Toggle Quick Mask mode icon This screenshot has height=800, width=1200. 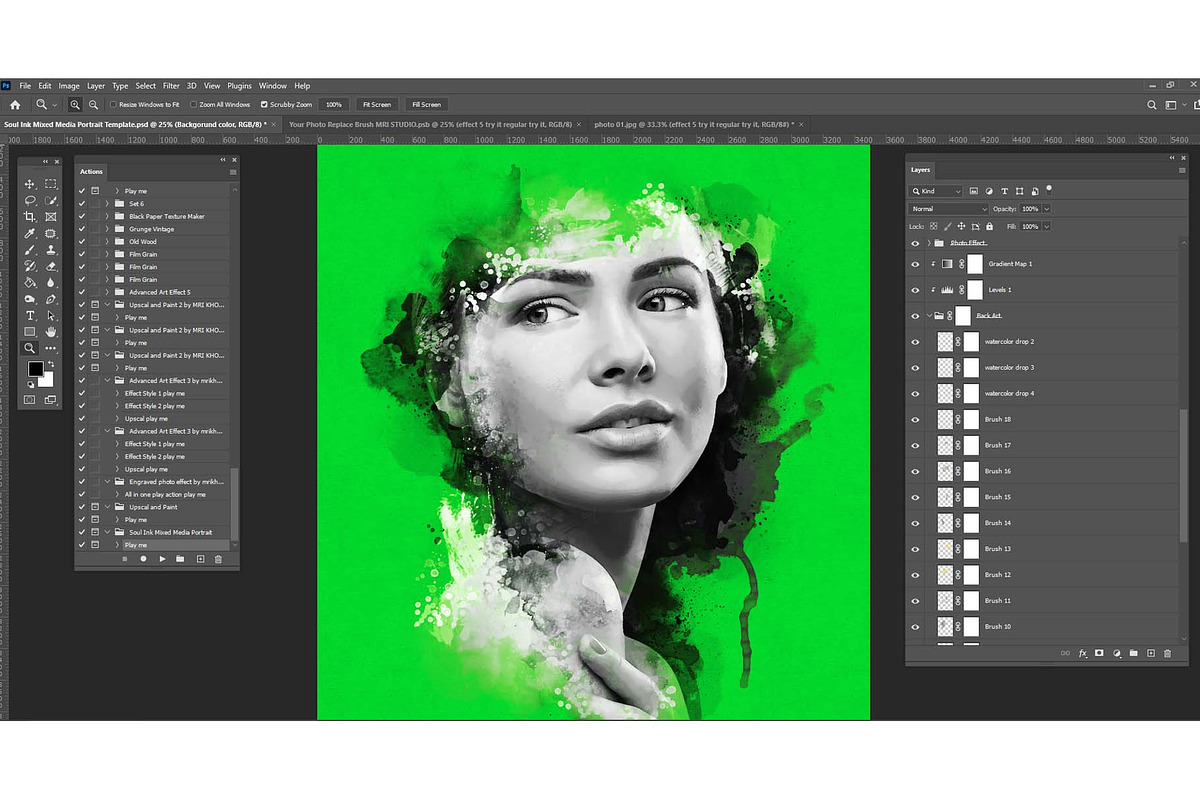[x=30, y=400]
